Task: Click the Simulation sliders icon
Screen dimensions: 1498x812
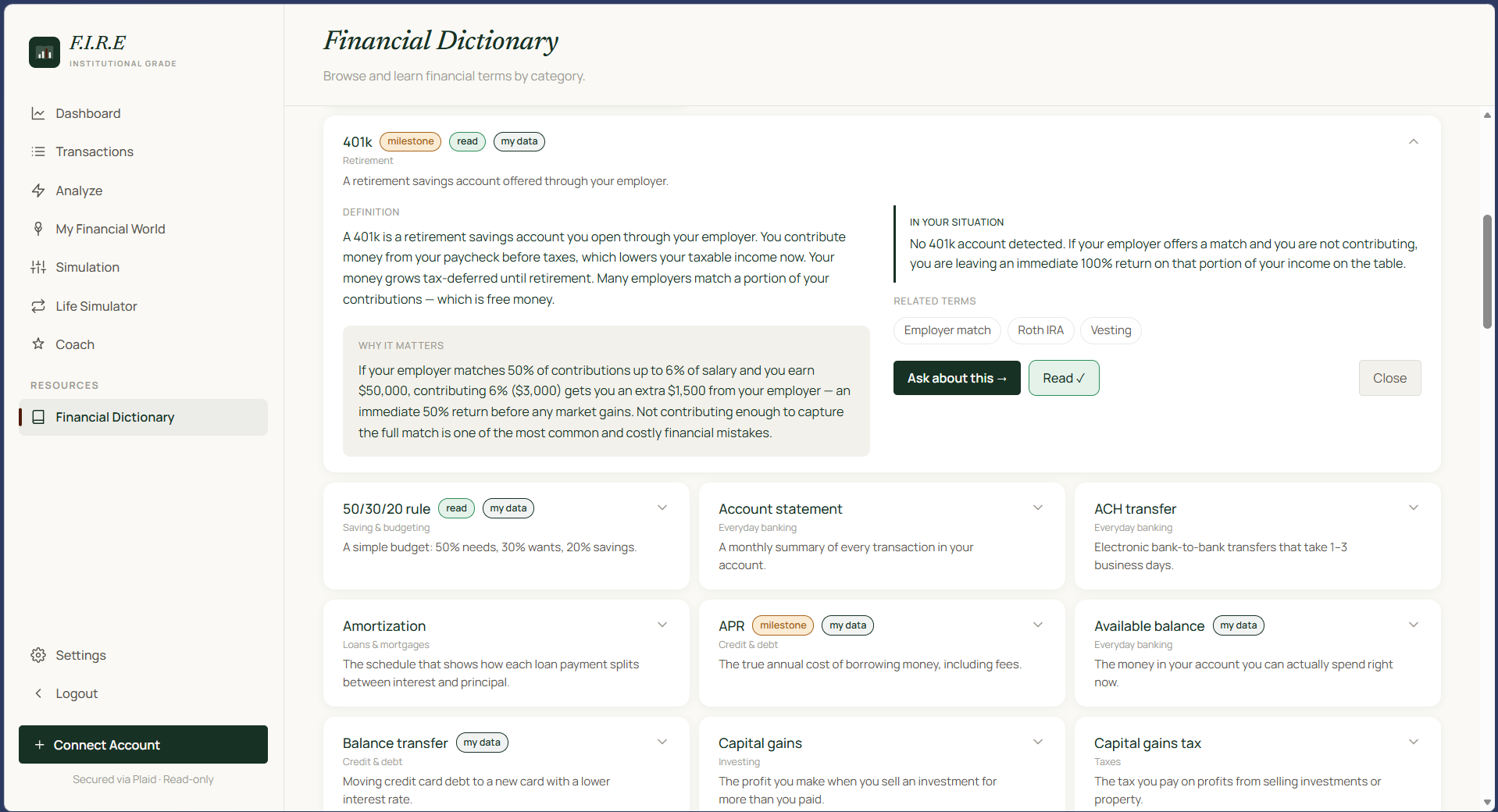Action: pos(38,267)
